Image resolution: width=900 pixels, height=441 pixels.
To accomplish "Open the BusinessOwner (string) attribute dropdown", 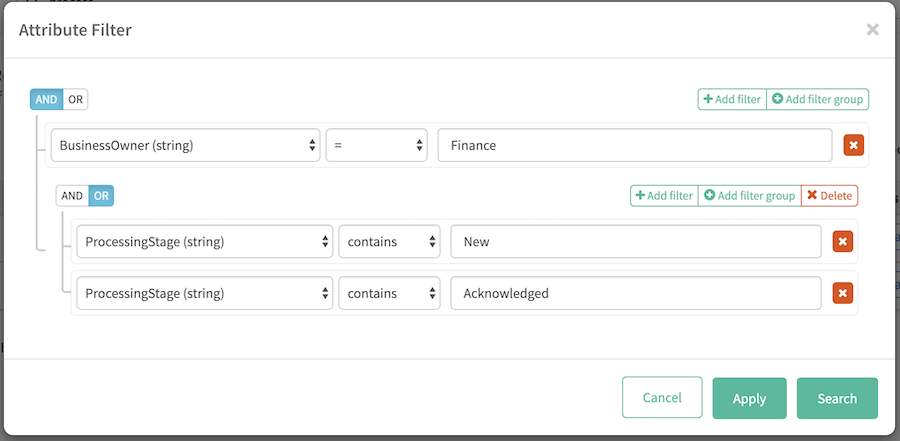I will point(185,145).
